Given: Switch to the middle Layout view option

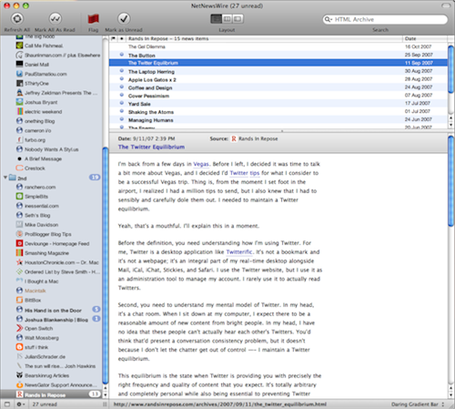Looking at the screenshot, I should 227,19.
